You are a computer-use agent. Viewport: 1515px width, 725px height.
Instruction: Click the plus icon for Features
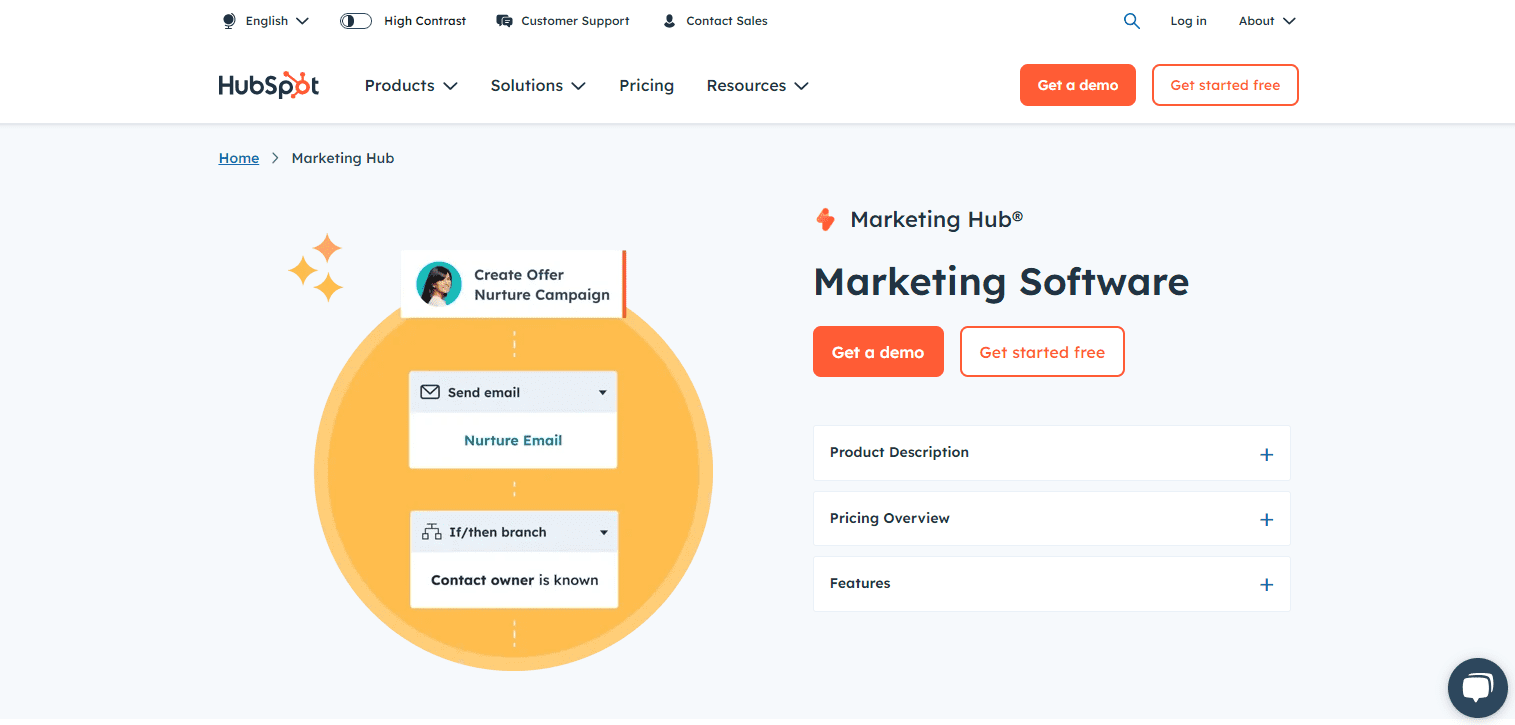[1266, 585]
